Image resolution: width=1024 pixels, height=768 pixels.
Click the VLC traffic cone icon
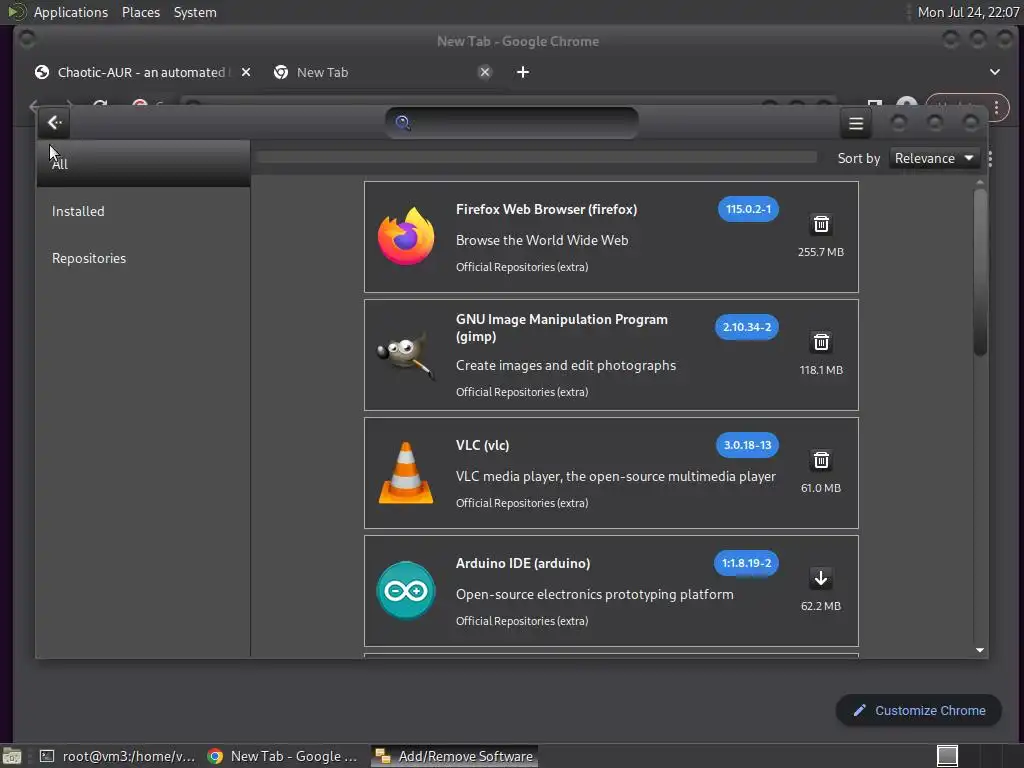(x=406, y=473)
